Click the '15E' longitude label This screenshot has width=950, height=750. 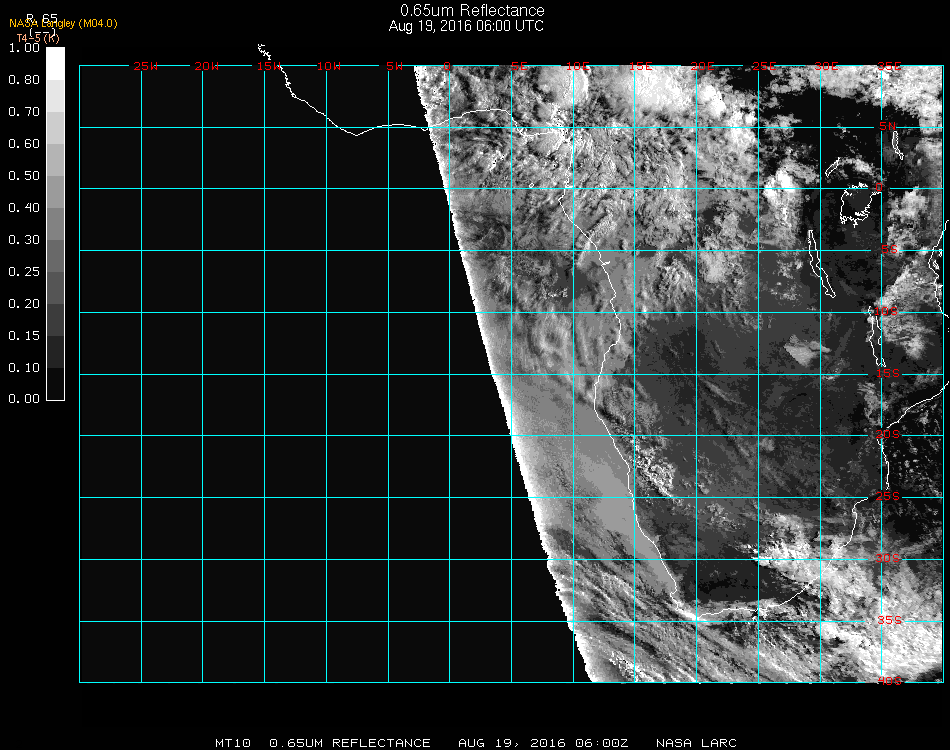(640, 66)
